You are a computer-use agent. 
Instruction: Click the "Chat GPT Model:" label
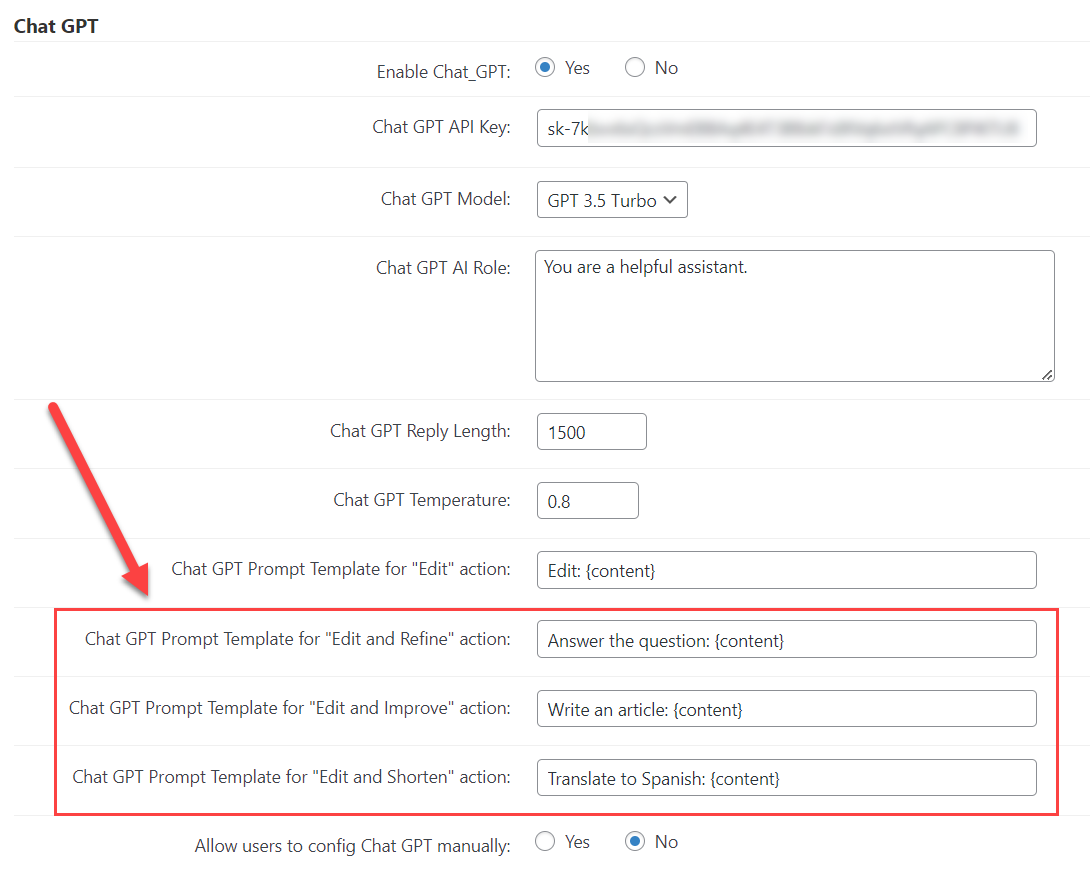point(446,199)
